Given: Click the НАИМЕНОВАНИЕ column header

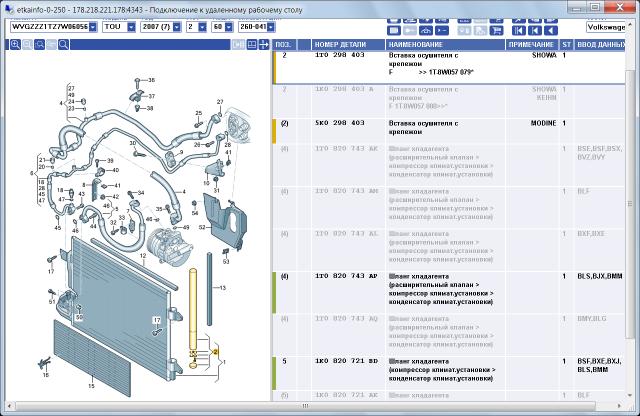Looking at the screenshot, I should 445,44.
